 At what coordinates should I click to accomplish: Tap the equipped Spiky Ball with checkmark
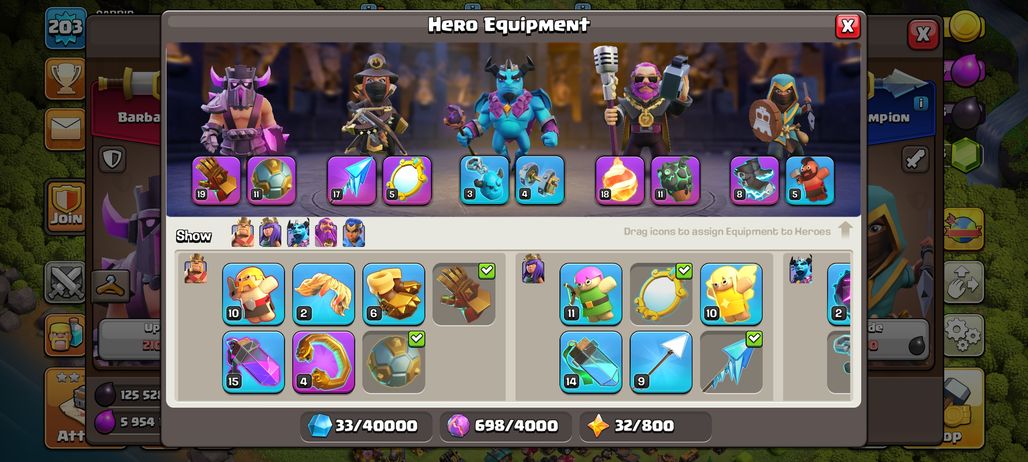(393, 362)
